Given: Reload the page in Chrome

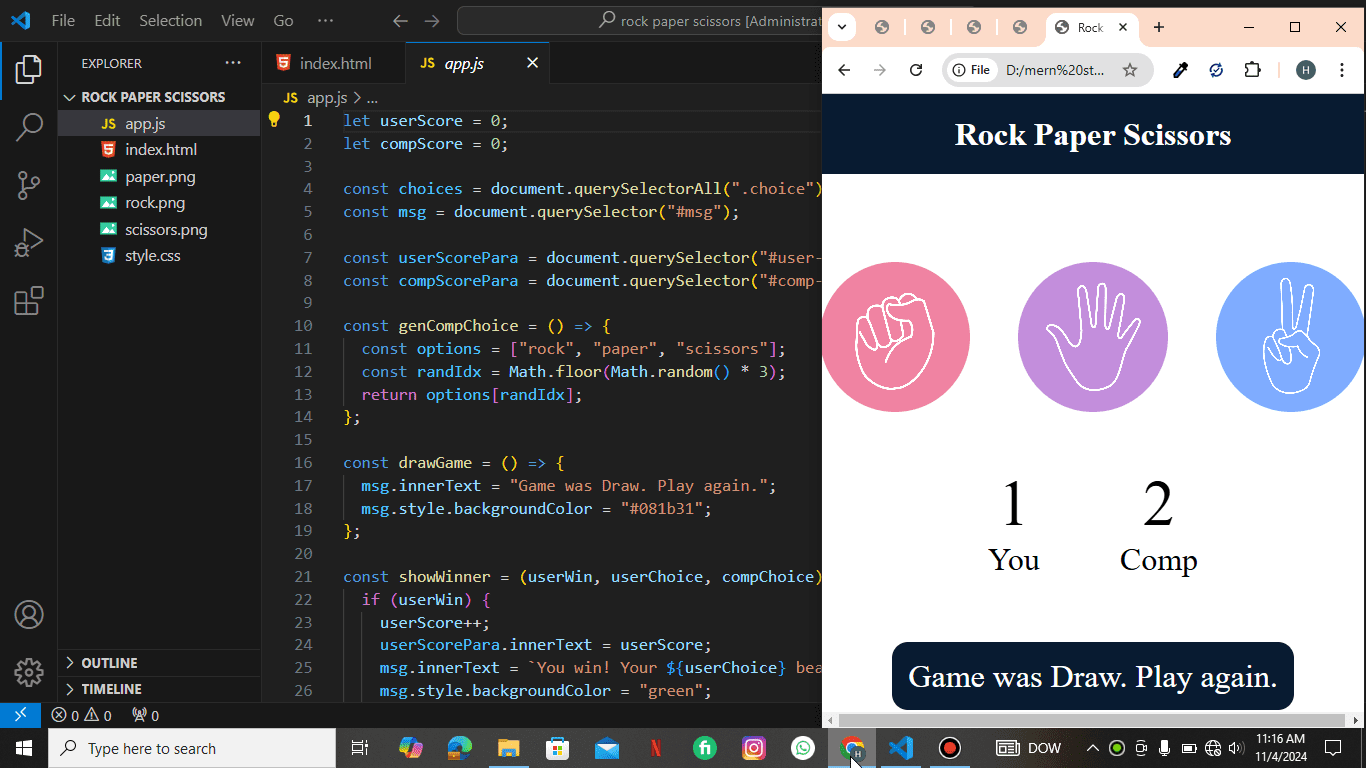Looking at the screenshot, I should pyautogui.click(x=915, y=70).
